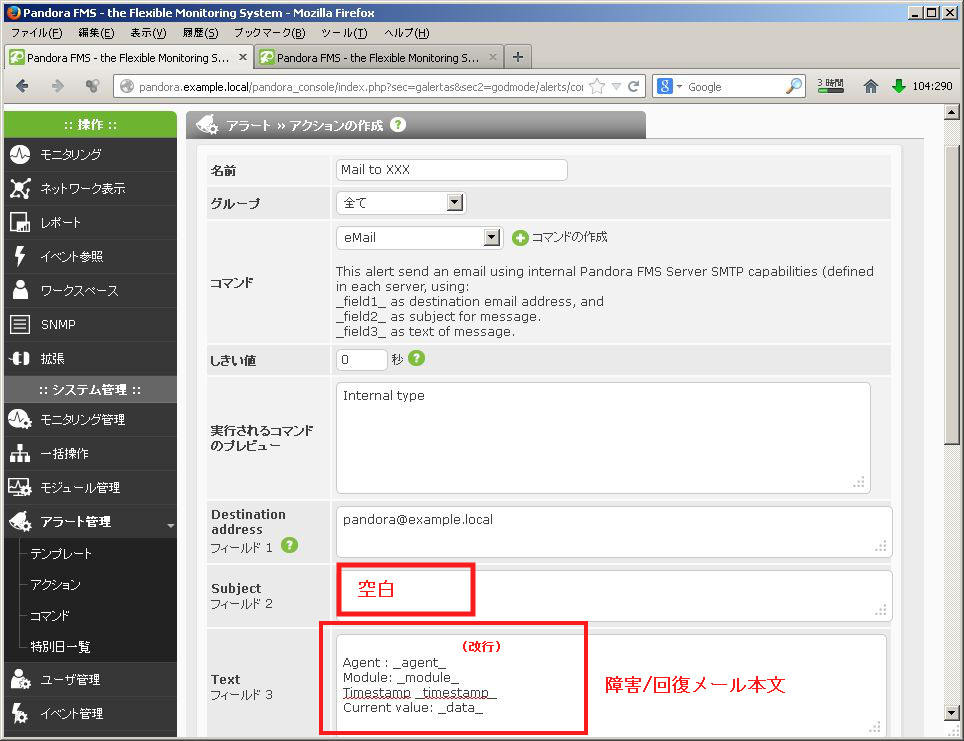964x741 pixels.
Task: Click the command preview text area
Action: pos(603,438)
